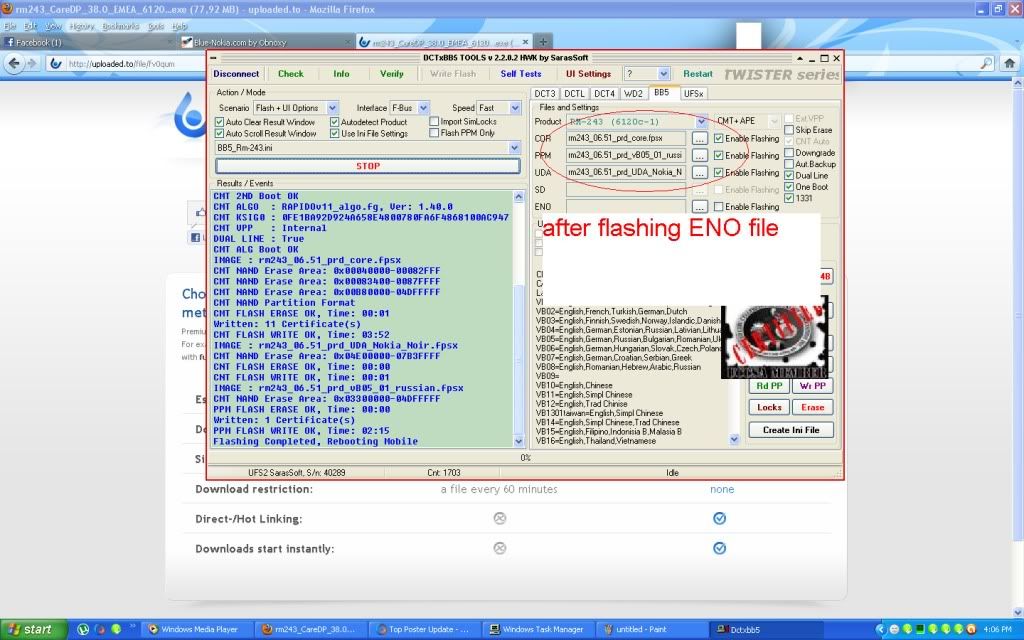The height and width of the screenshot is (640, 1024).
Task: Open the Scenario dropdown
Action: [332, 108]
